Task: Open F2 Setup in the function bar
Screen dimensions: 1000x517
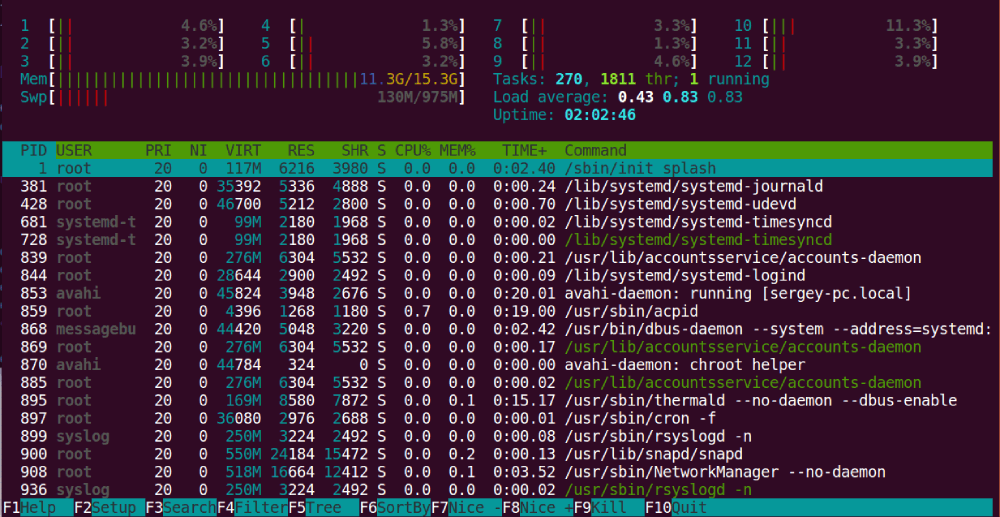Action: point(109,508)
